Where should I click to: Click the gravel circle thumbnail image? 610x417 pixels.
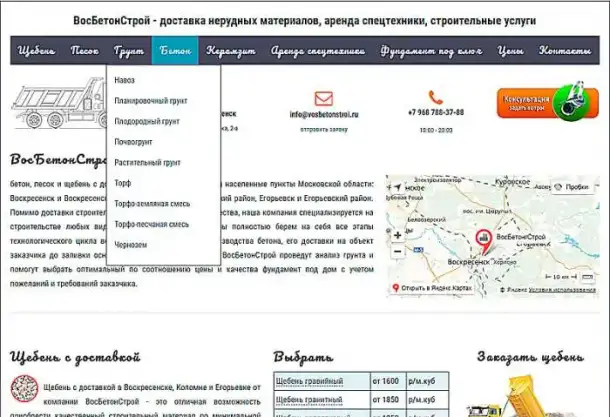(x=24, y=389)
